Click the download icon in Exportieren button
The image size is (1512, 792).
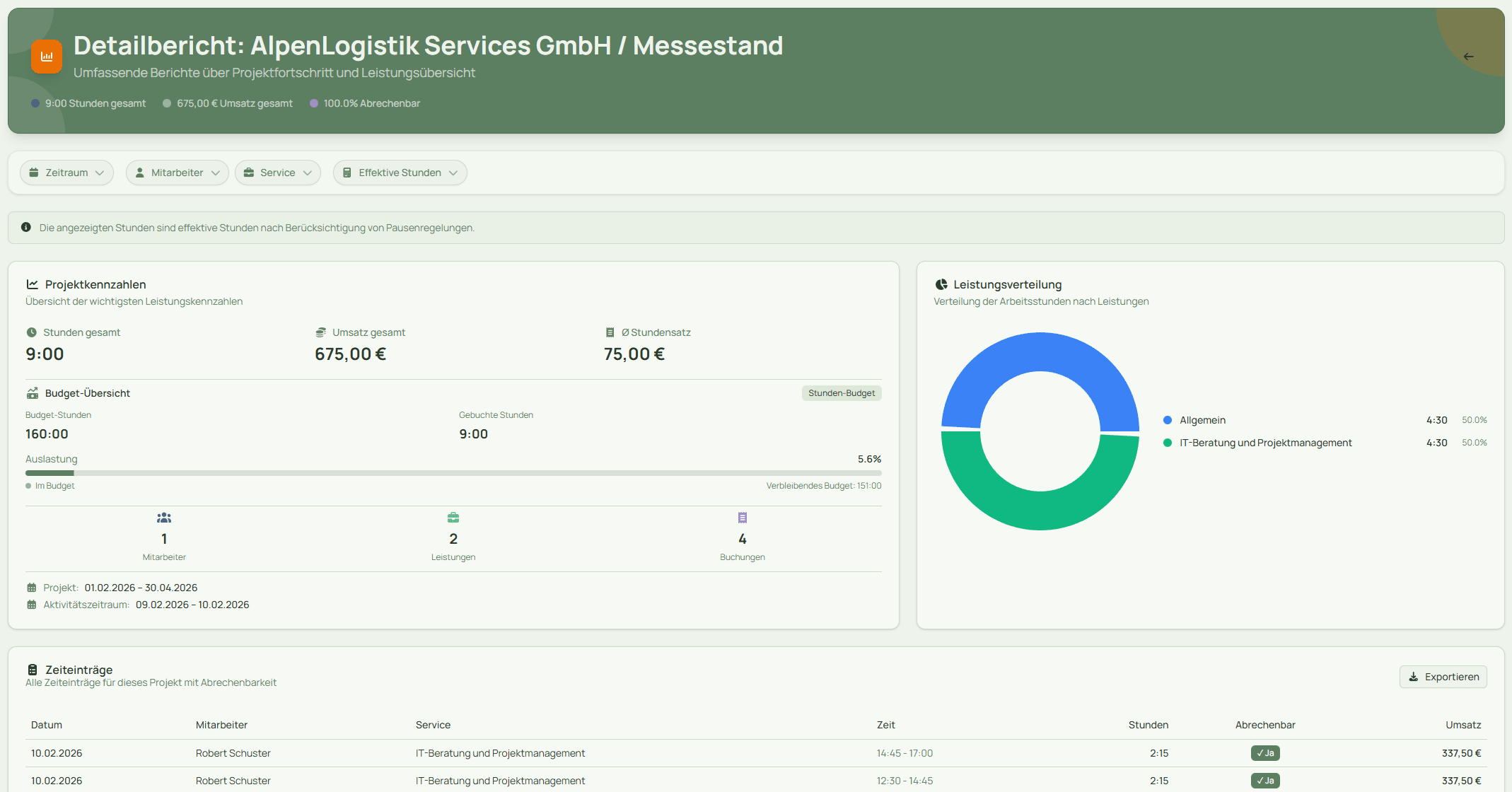point(1414,677)
